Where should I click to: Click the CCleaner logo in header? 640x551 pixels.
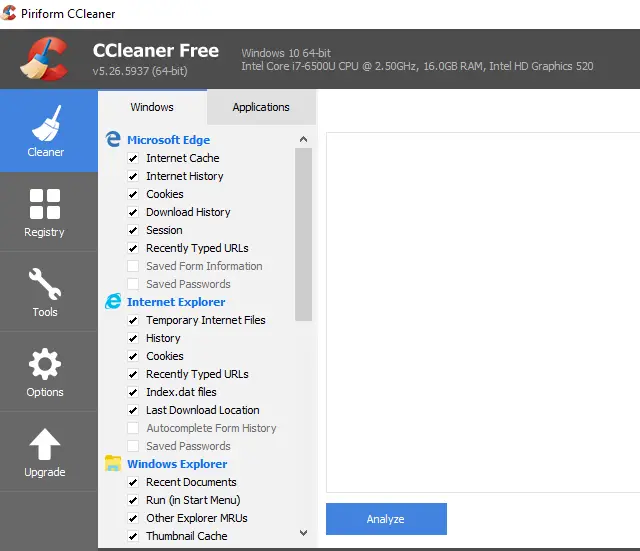44,59
